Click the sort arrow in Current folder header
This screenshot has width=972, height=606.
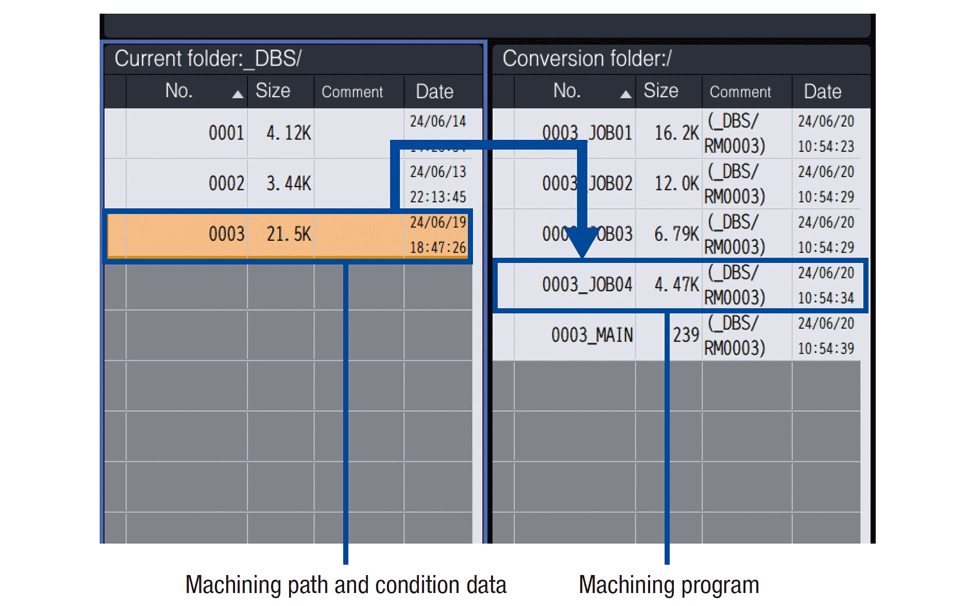(x=237, y=94)
